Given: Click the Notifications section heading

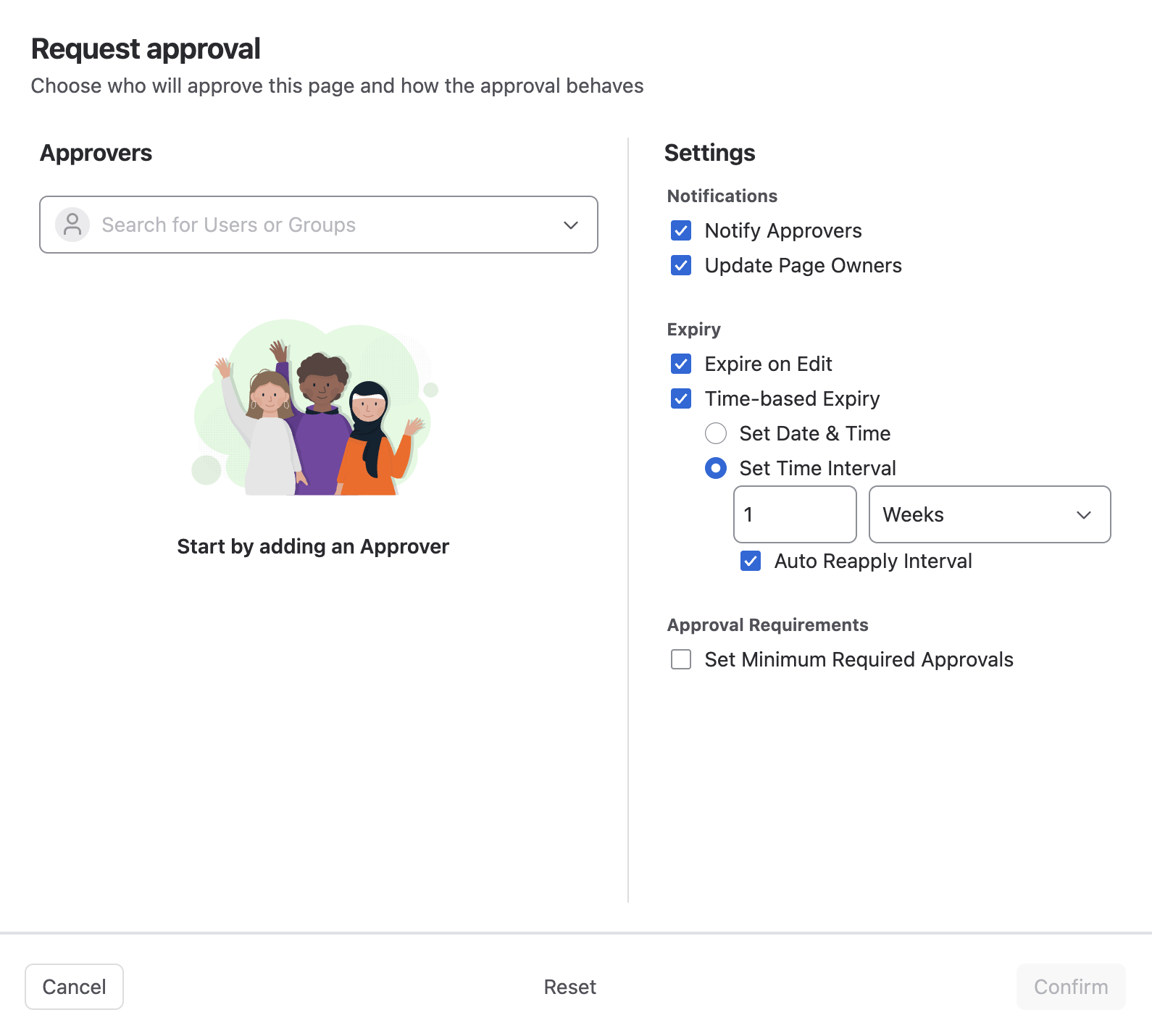Looking at the screenshot, I should [722, 196].
